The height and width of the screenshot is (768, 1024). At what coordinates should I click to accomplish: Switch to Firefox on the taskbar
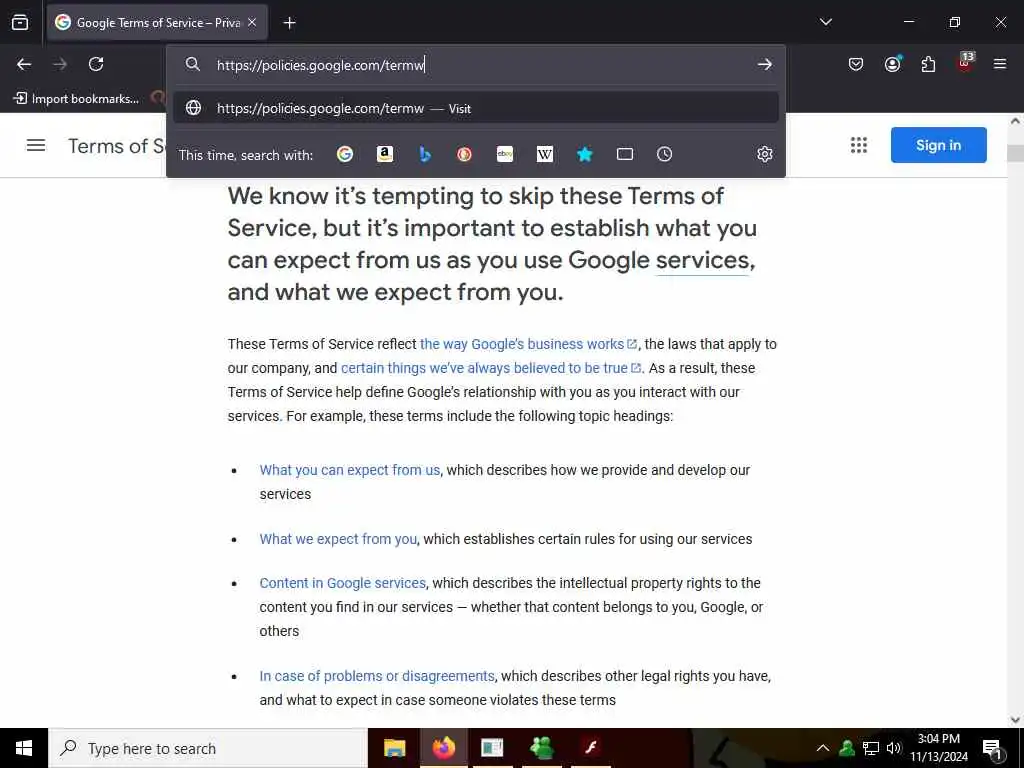pyautogui.click(x=443, y=748)
